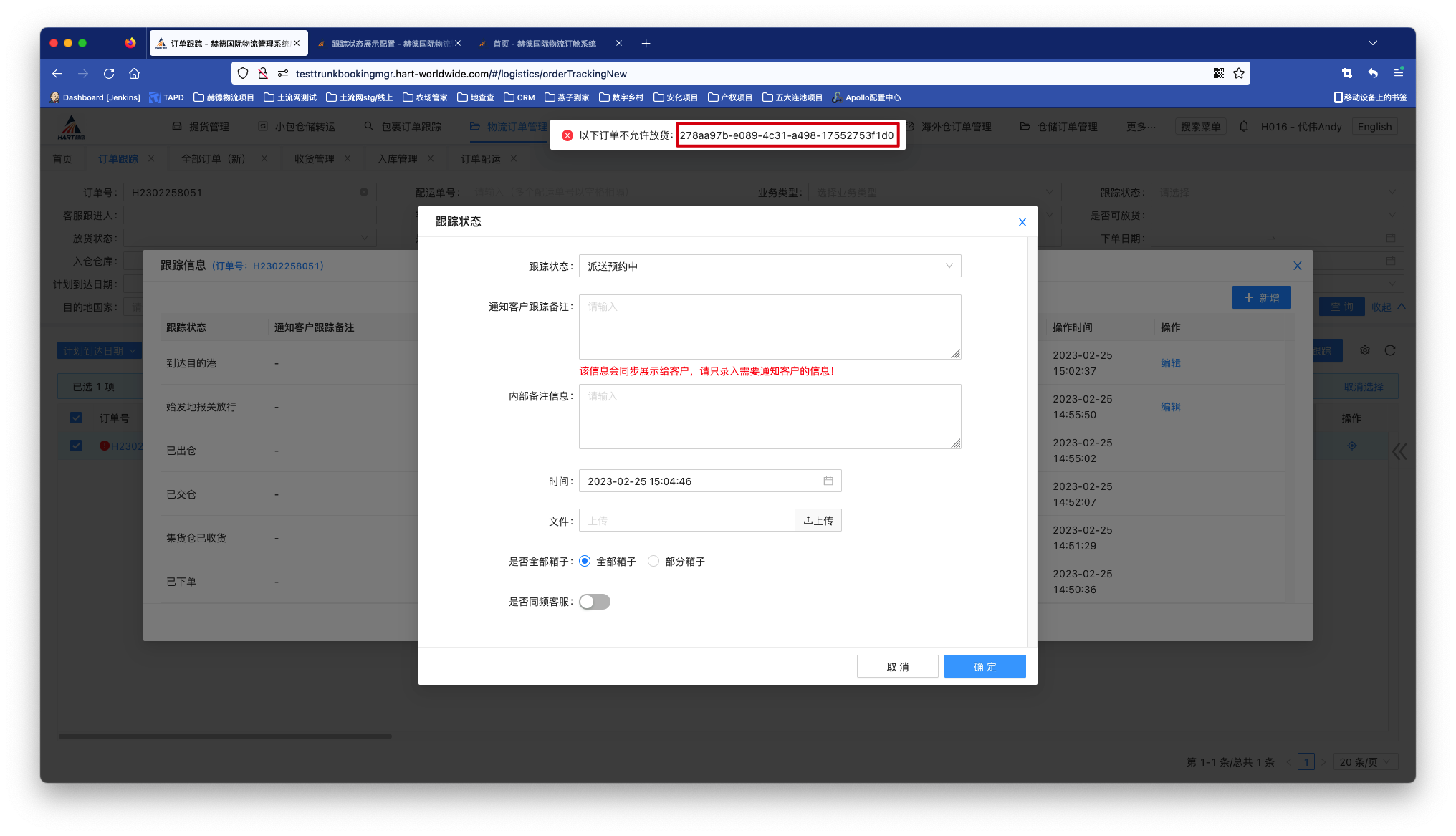Viewport: 1456px width, 836px height.
Task: Click the notification bell icon
Action: point(1244,127)
